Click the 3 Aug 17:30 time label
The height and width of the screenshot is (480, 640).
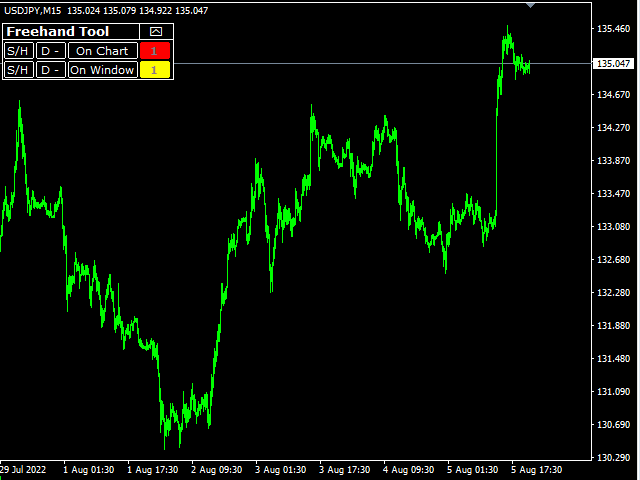click(344, 470)
